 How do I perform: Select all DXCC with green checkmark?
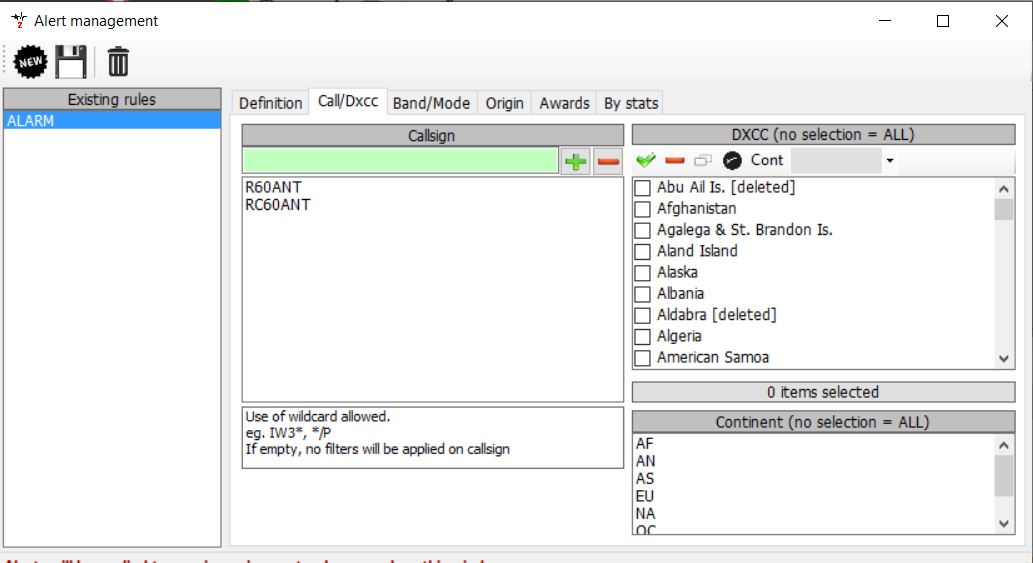pos(646,160)
